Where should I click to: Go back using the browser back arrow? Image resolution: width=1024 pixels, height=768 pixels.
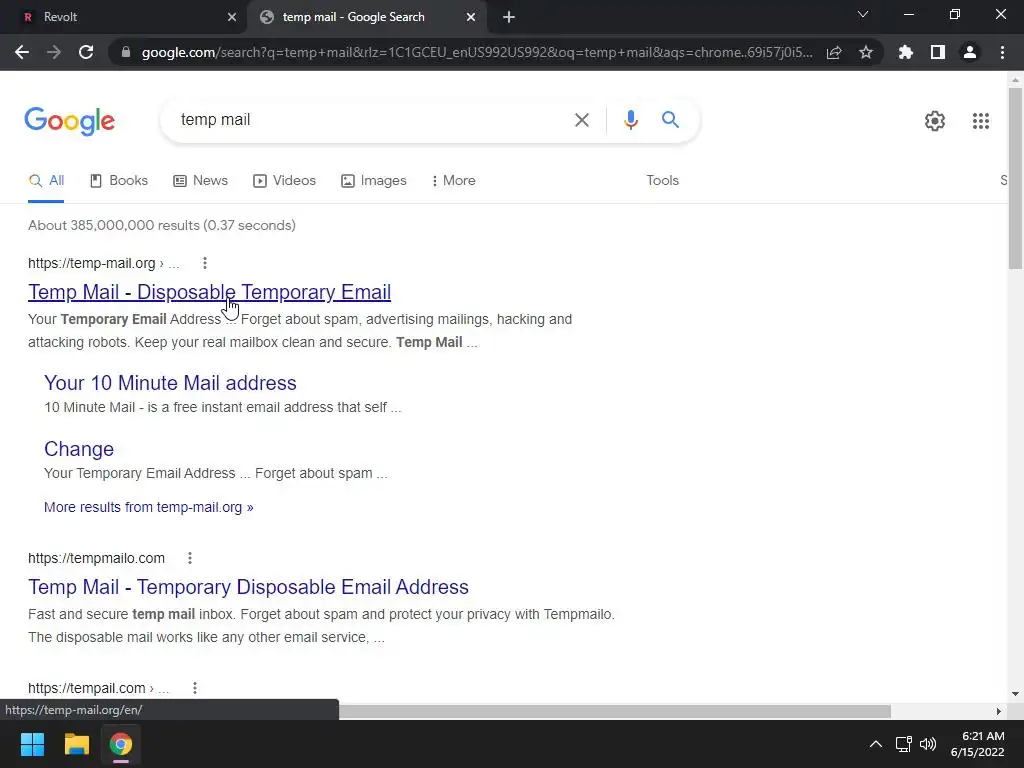coord(22,52)
